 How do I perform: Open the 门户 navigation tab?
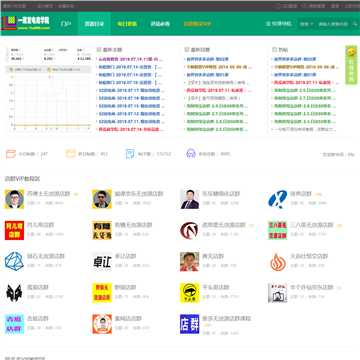(66, 24)
